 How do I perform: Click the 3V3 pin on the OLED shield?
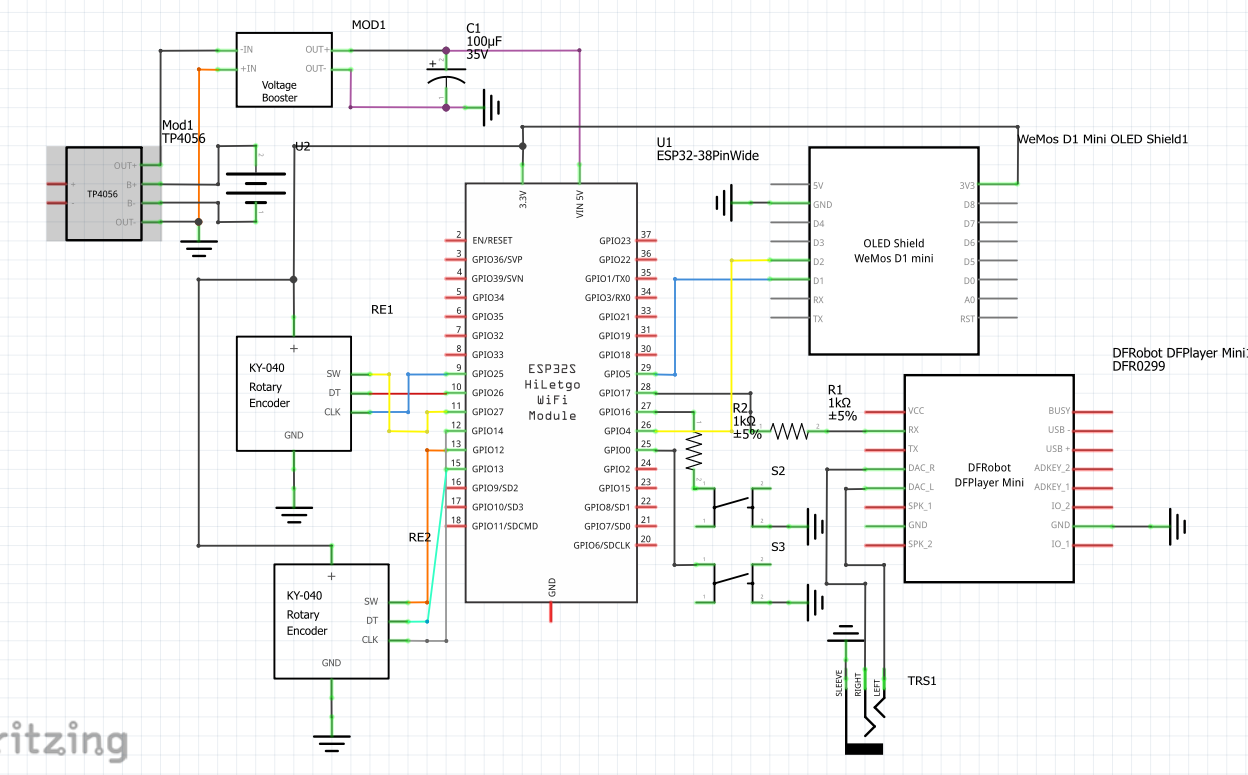(x=996, y=185)
